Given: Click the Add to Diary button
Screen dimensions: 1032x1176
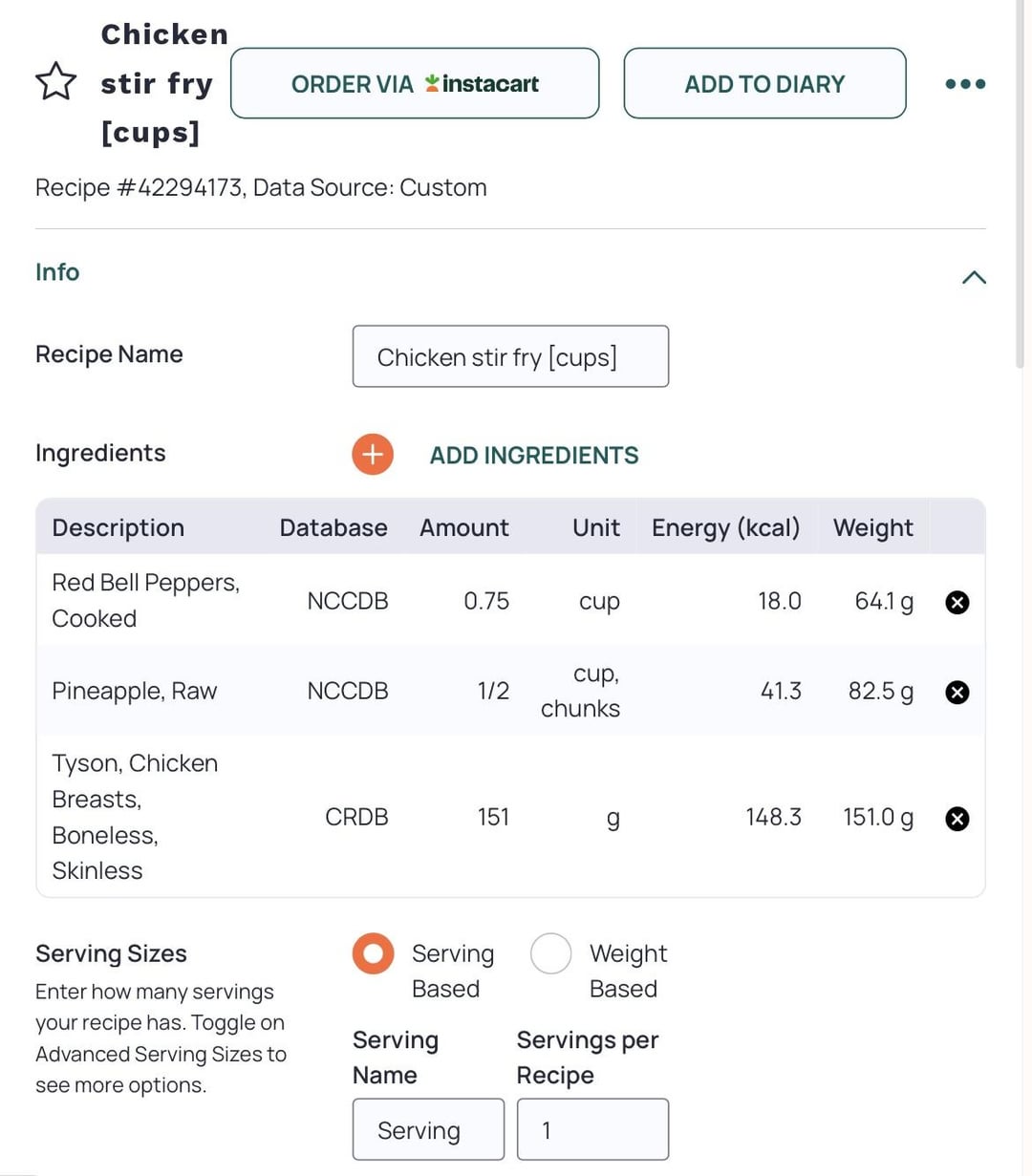Looking at the screenshot, I should (764, 84).
